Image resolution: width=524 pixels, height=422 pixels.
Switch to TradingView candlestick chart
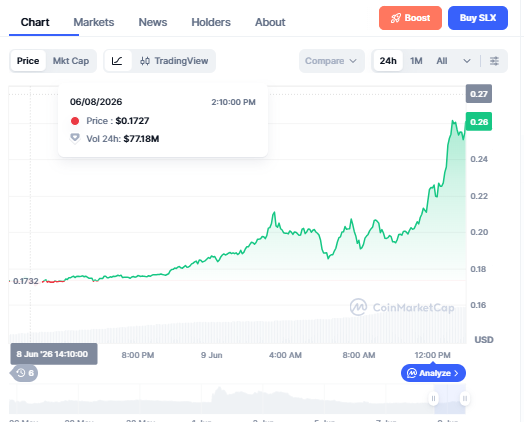tap(174, 61)
